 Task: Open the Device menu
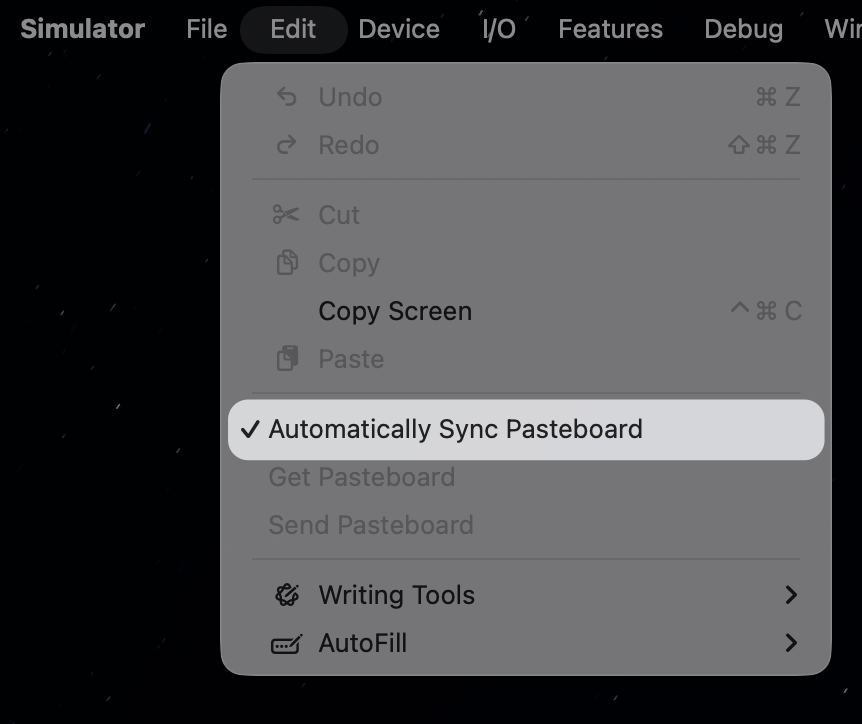coord(399,29)
